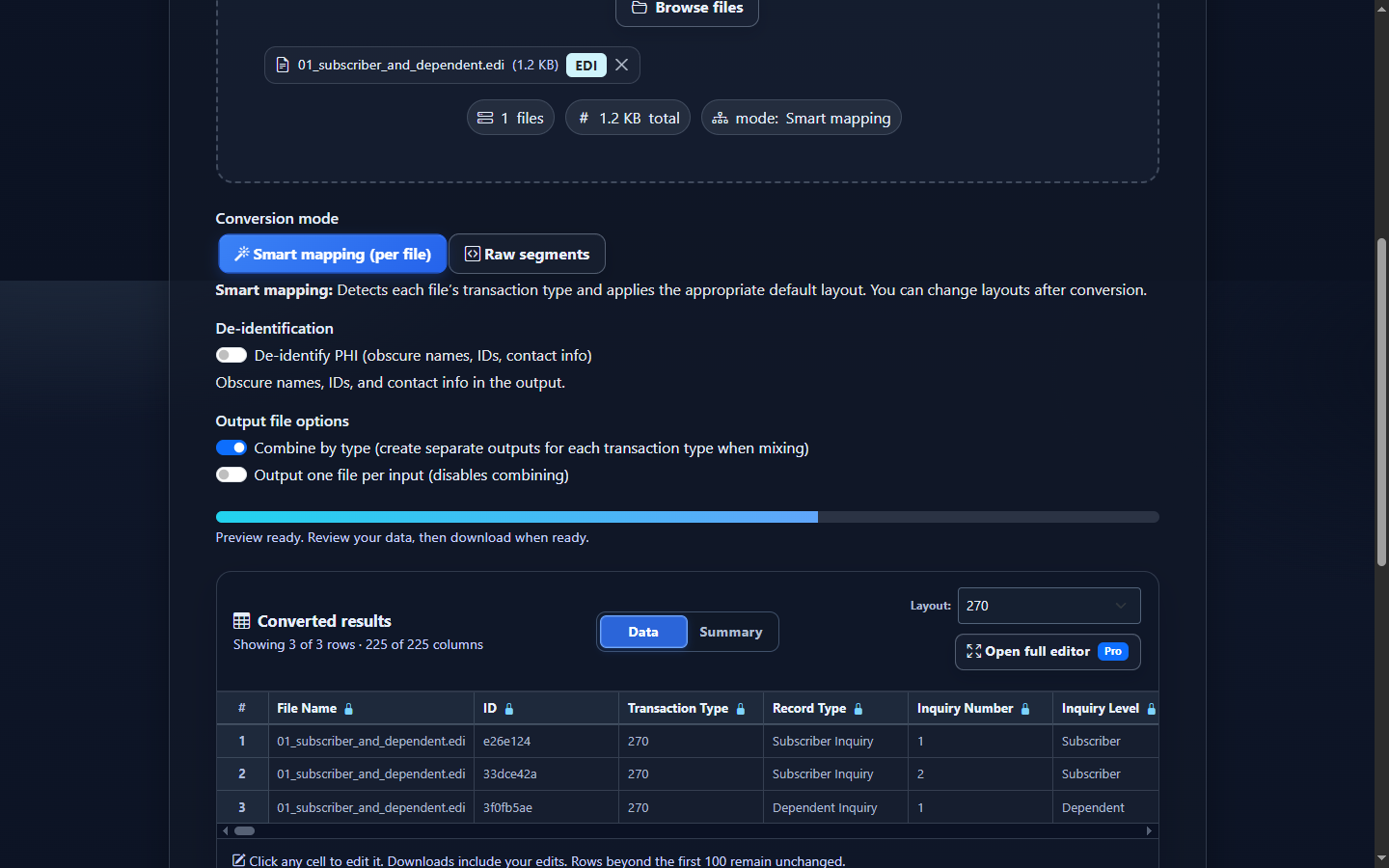
Task: Click the EDI badge on the uploaded file
Action: pos(586,65)
